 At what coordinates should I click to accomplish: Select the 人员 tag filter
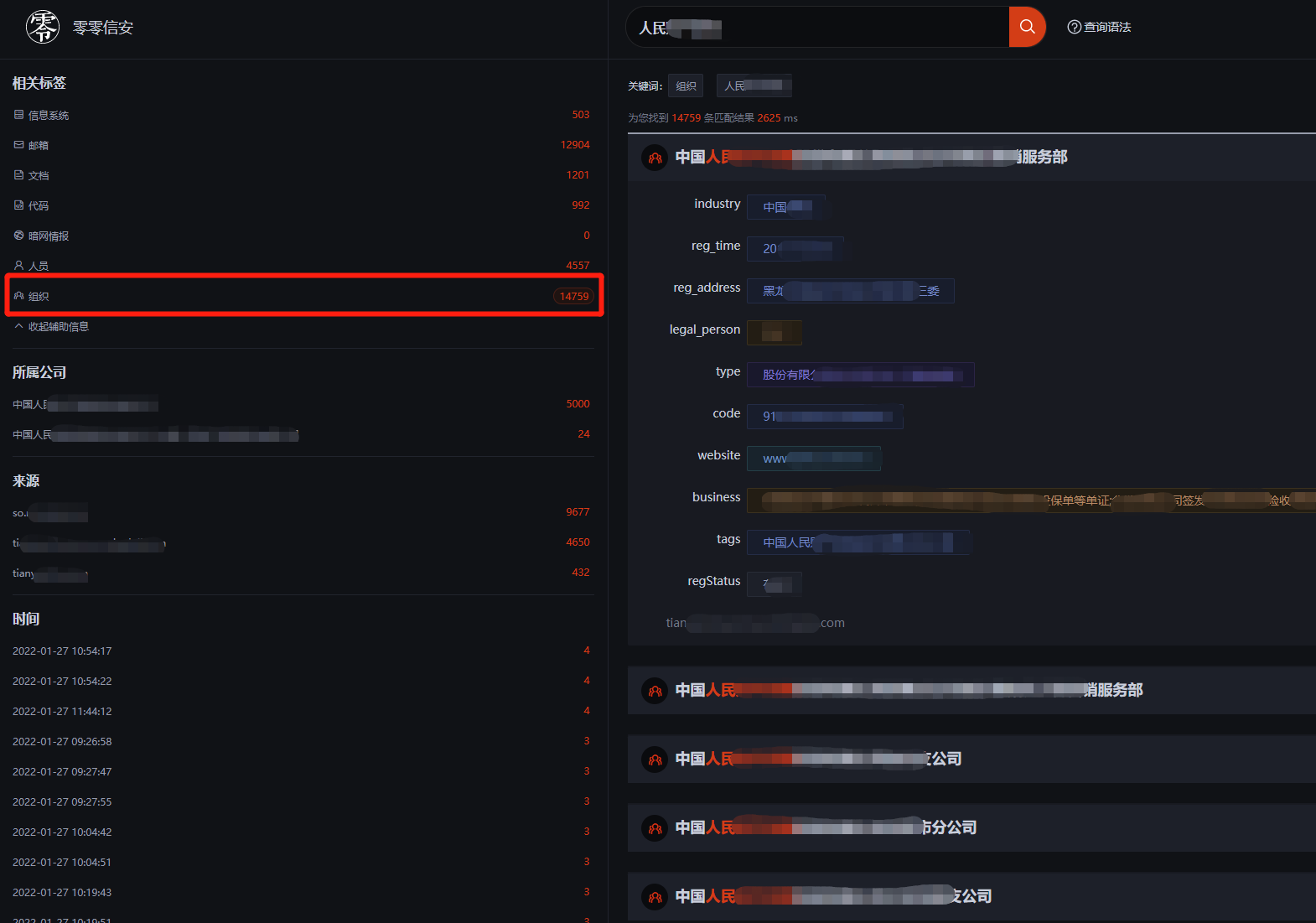tap(39, 266)
